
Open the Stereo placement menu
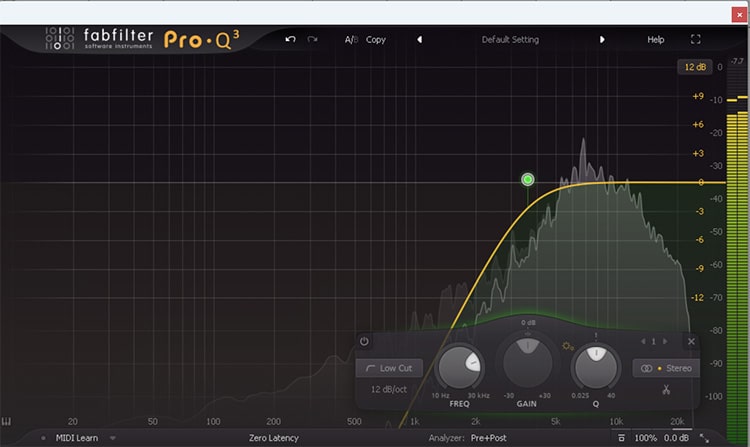[x=666, y=368]
